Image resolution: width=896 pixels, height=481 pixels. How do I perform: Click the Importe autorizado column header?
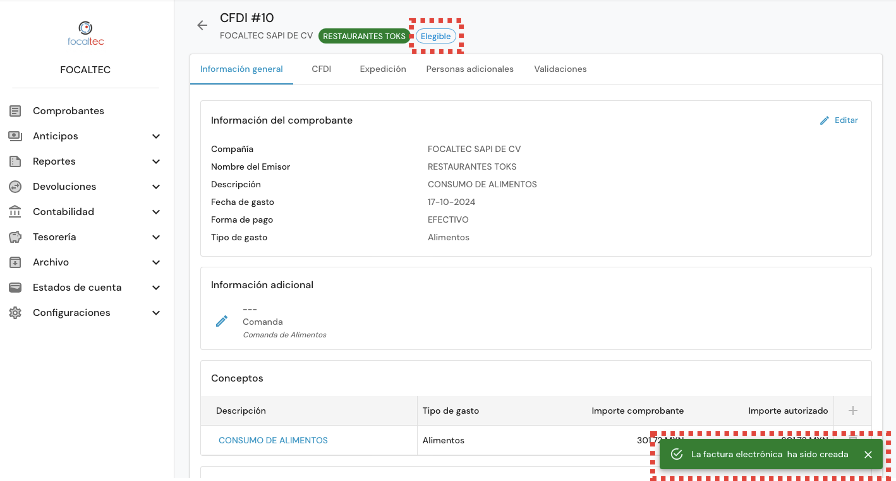click(788, 411)
